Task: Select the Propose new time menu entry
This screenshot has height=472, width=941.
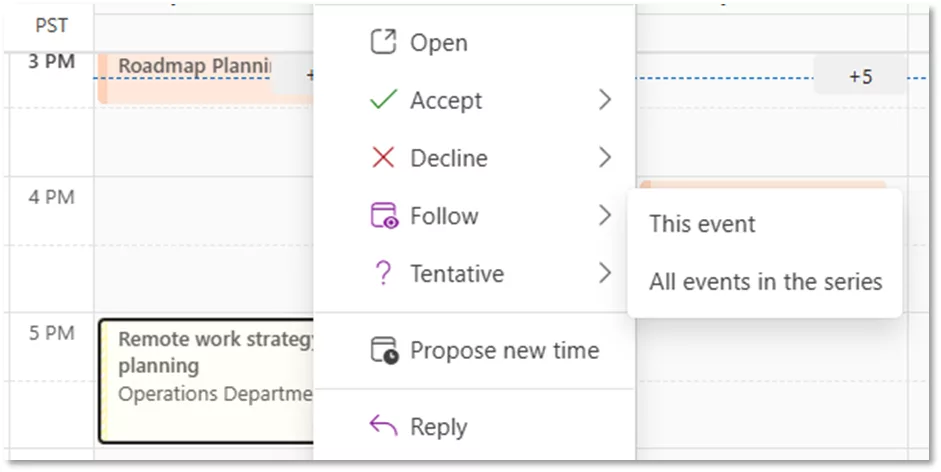Action: click(504, 350)
